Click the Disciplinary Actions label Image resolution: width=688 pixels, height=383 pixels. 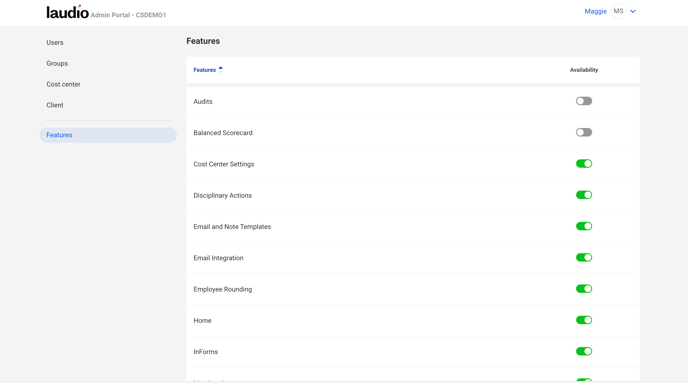pyautogui.click(x=222, y=195)
